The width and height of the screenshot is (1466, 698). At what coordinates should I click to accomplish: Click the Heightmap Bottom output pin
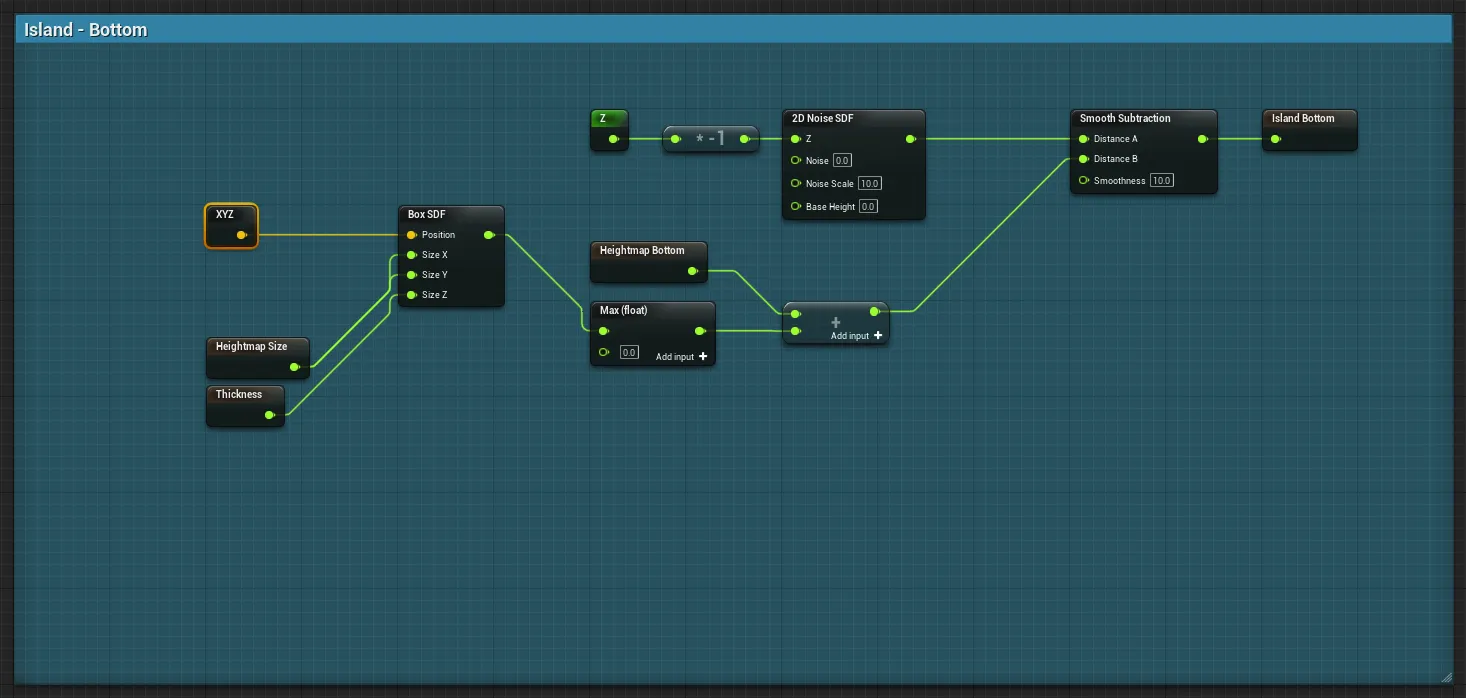[693, 271]
